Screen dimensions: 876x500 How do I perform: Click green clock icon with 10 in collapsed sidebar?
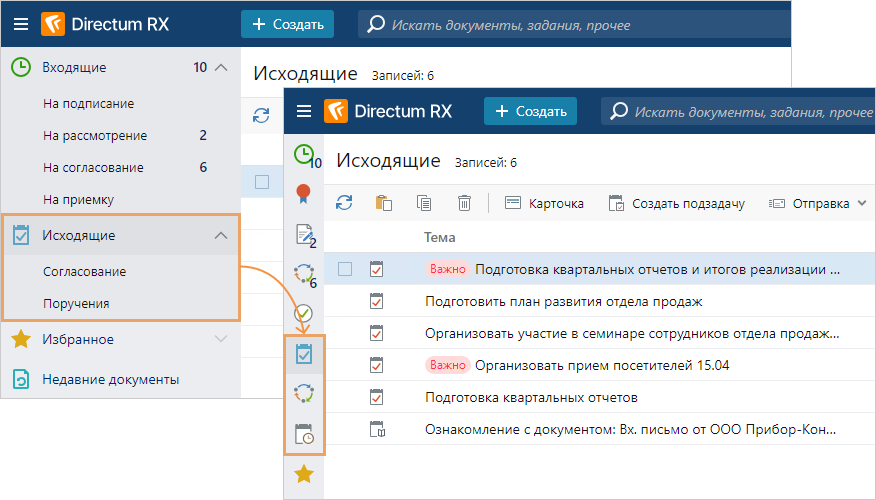point(305,155)
